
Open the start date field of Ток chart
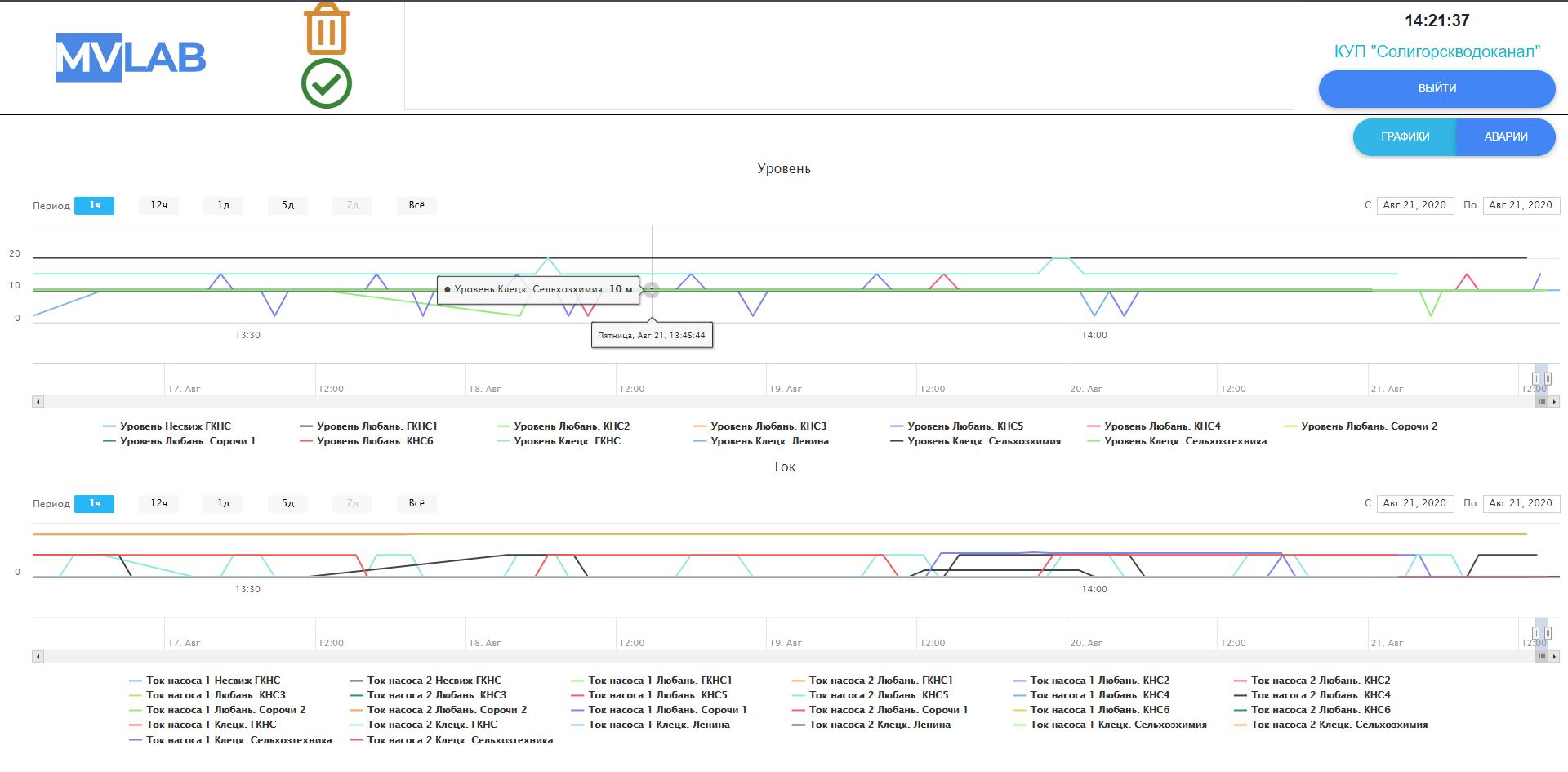[1414, 503]
